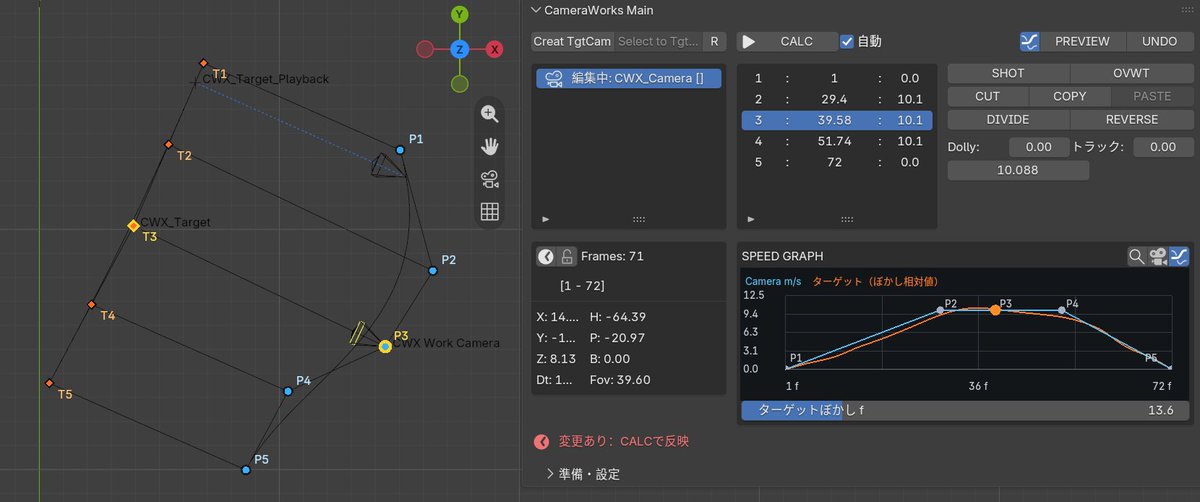The height and width of the screenshot is (502, 1200).
Task: Click the R button
Action: pyautogui.click(x=714, y=41)
